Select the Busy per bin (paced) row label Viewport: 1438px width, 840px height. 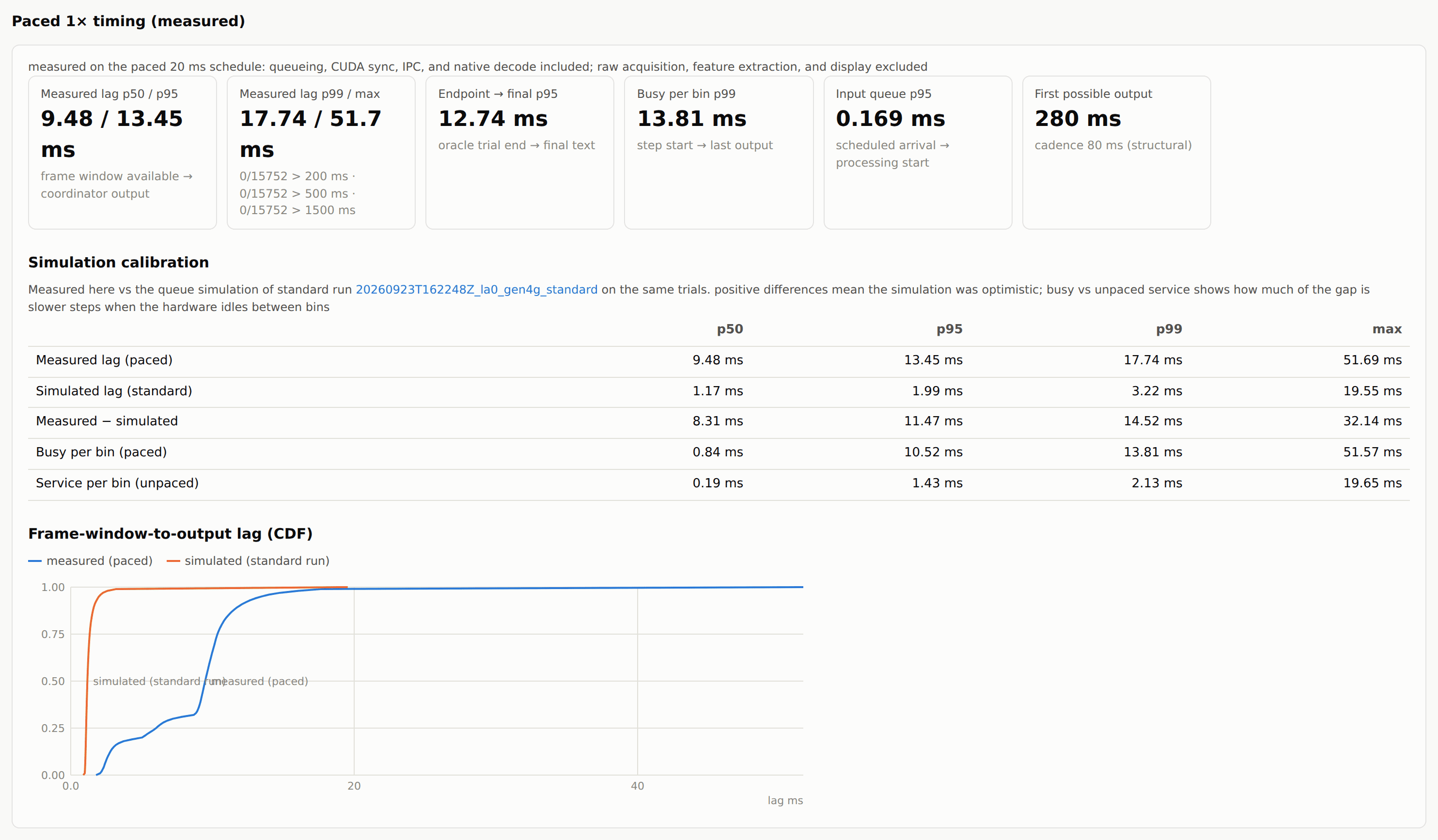click(102, 452)
